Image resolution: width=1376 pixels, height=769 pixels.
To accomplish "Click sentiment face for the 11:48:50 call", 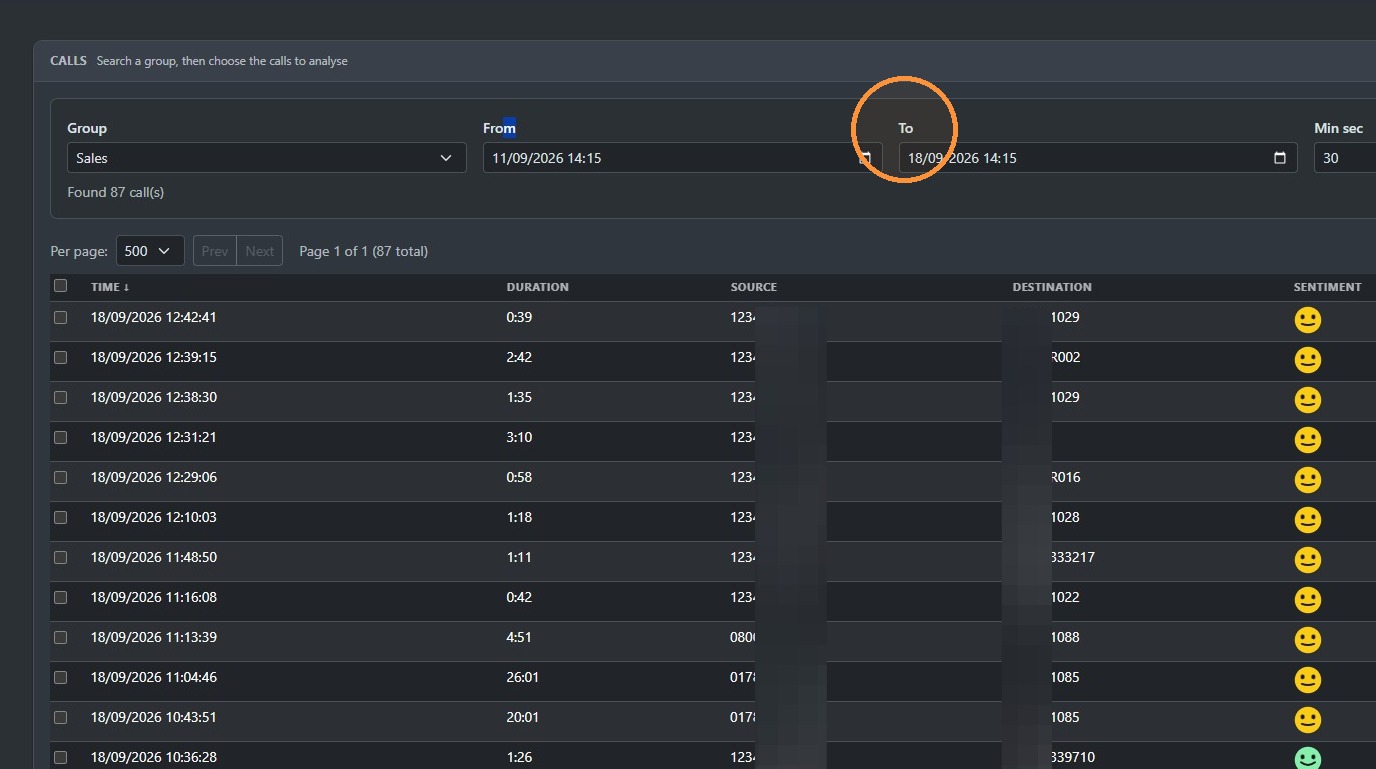I will point(1307,560).
